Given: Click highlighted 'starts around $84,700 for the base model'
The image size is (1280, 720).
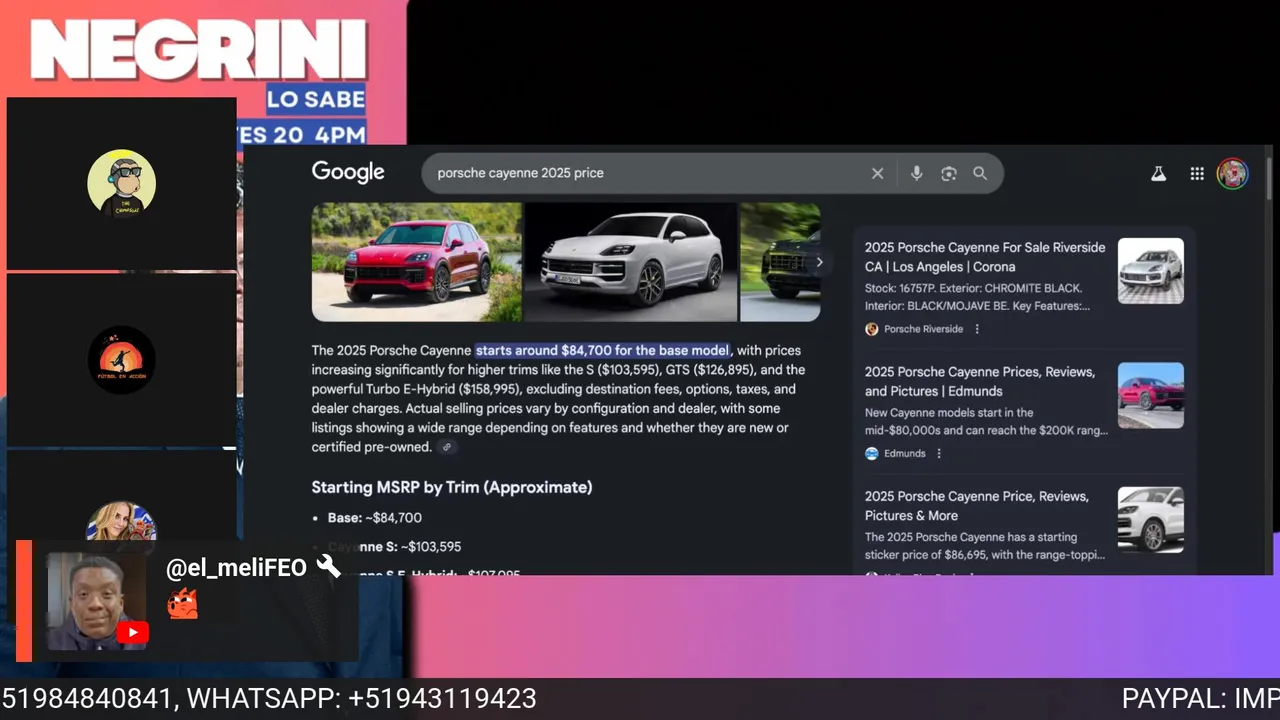Looking at the screenshot, I should 603,350.
